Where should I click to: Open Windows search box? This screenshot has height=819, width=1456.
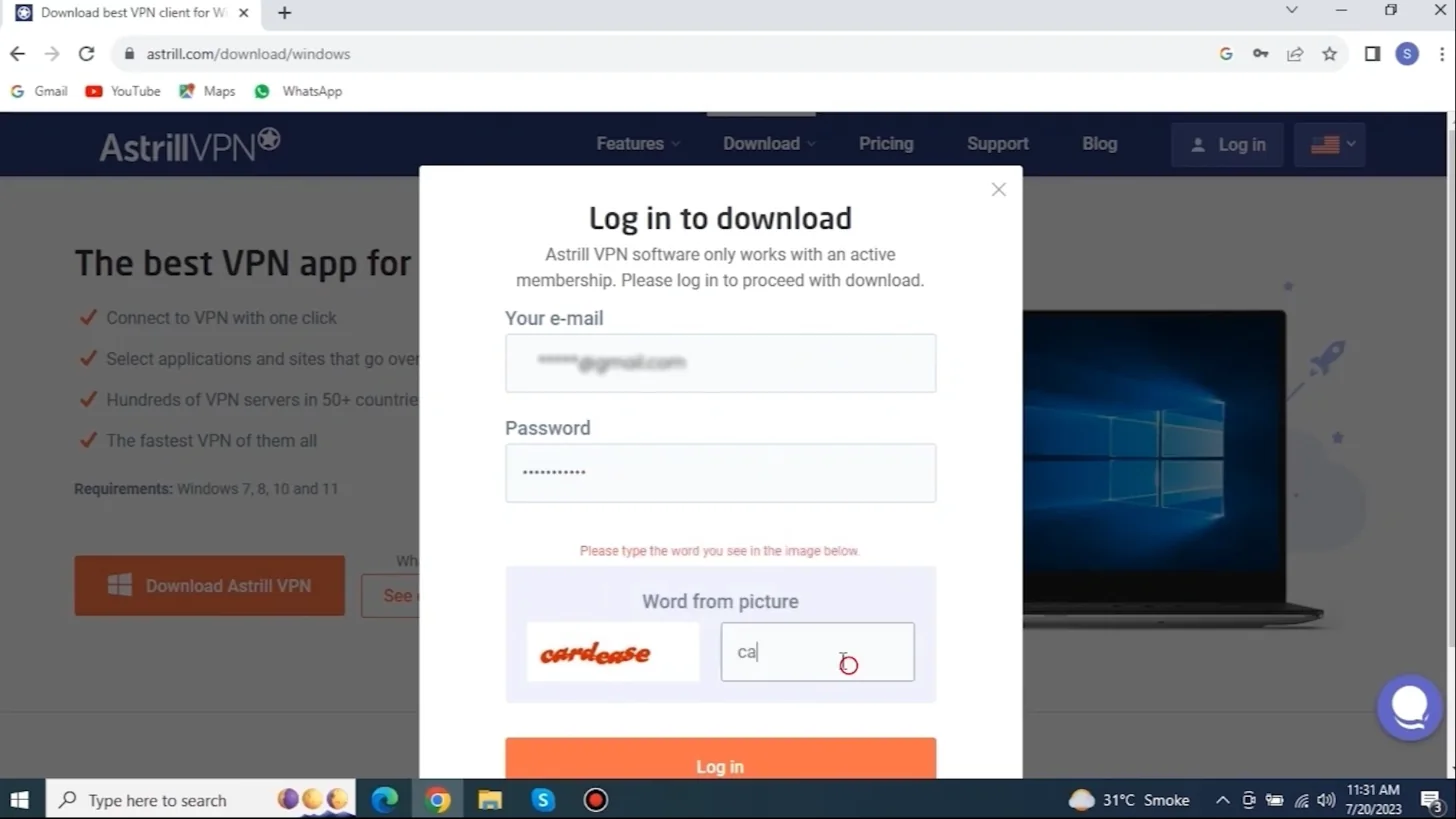(x=200, y=800)
